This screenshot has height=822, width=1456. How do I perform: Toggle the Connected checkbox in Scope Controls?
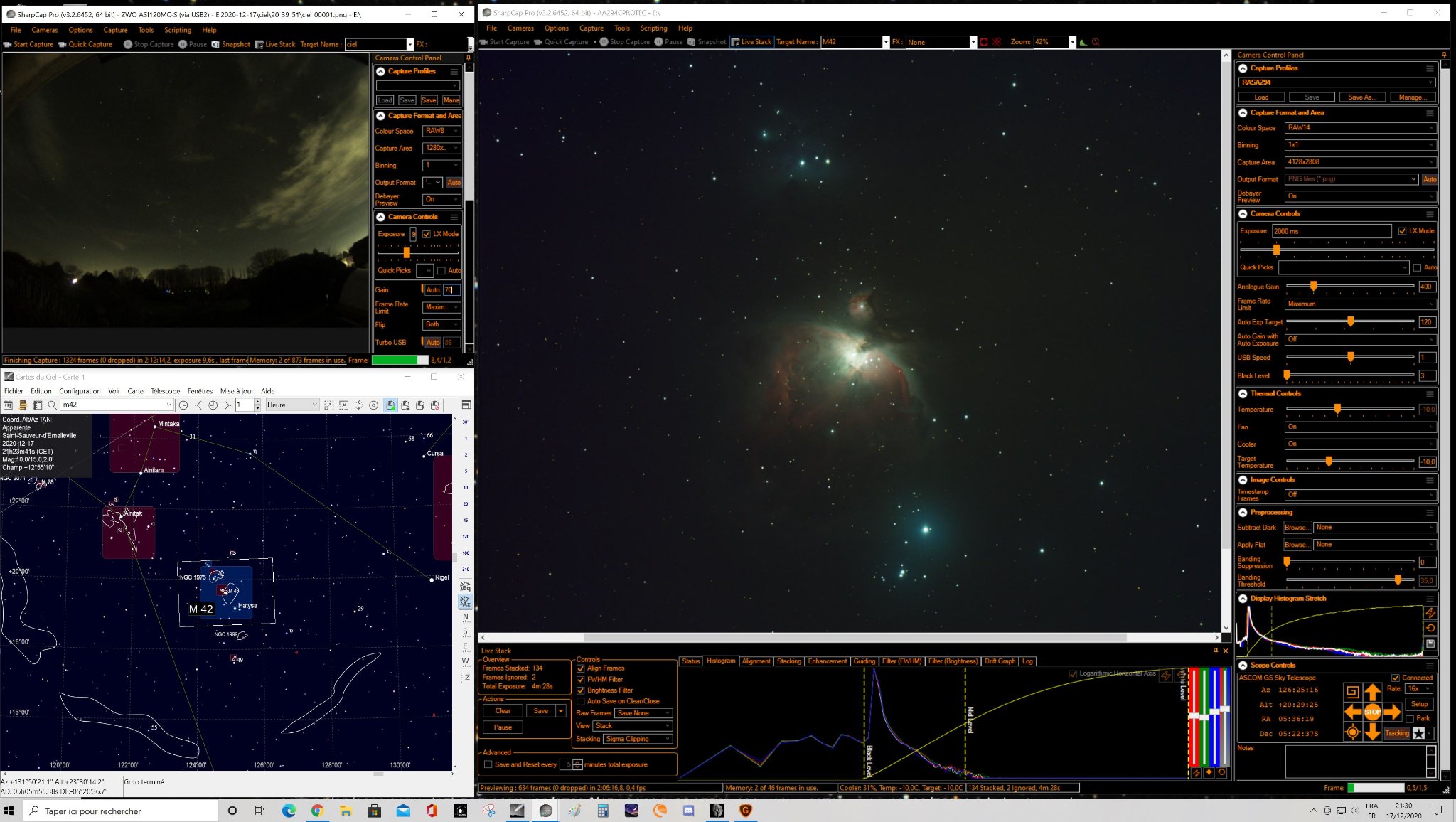pos(1396,678)
